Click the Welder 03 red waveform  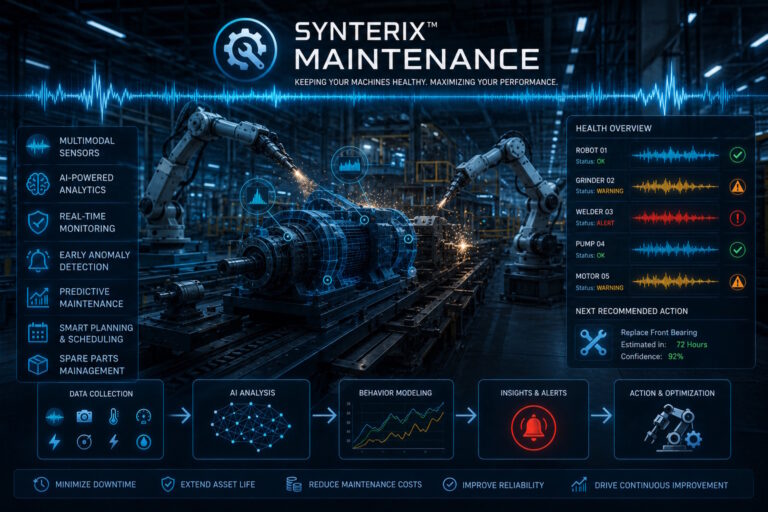pos(675,218)
